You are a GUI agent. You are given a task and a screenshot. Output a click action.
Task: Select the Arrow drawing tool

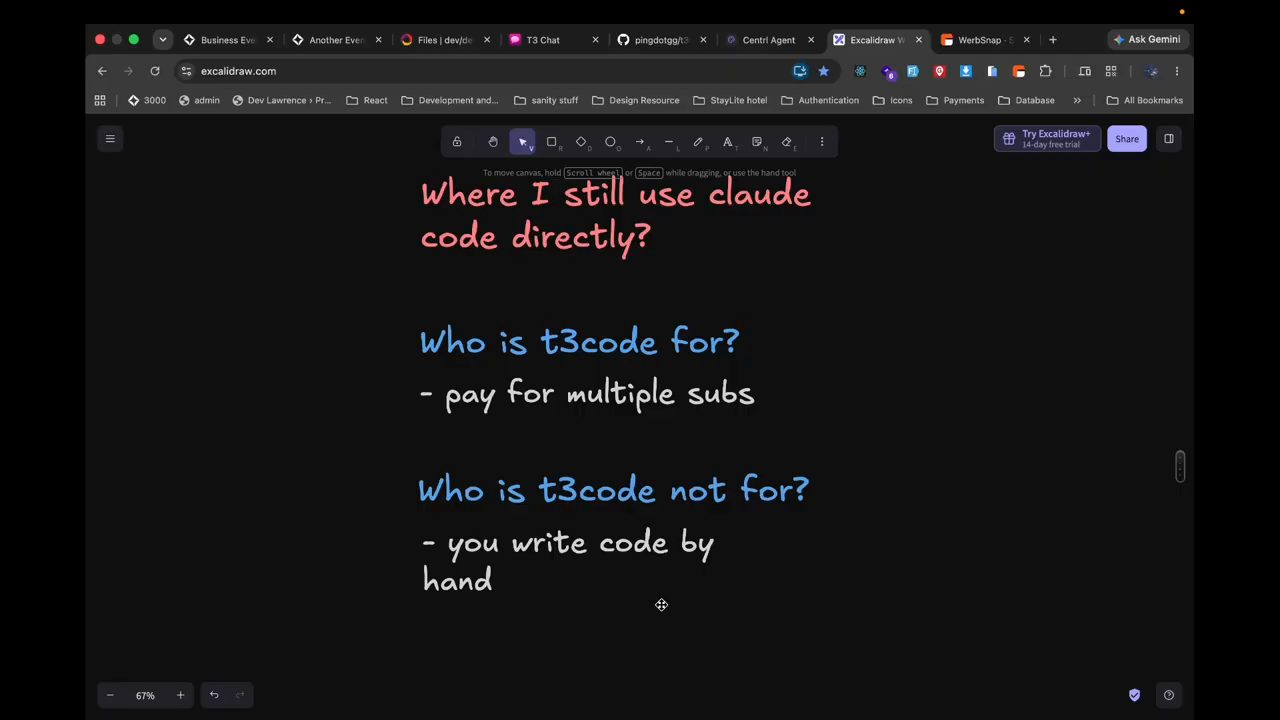coord(640,142)
